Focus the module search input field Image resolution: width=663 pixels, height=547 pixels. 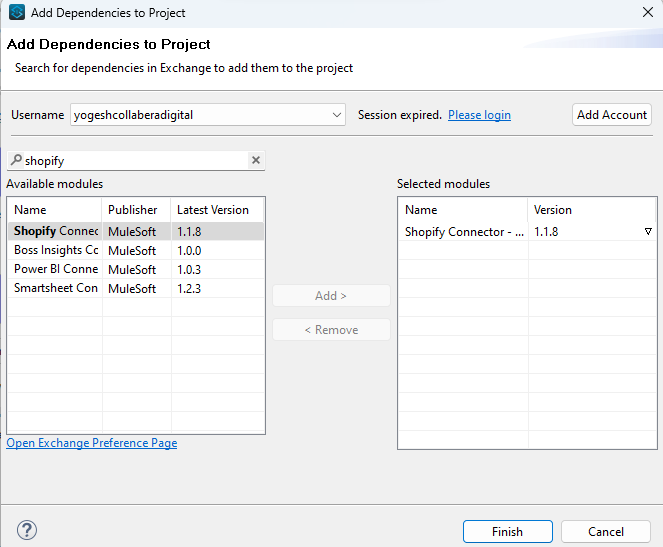pyautogui.click(x=135, y=160)
